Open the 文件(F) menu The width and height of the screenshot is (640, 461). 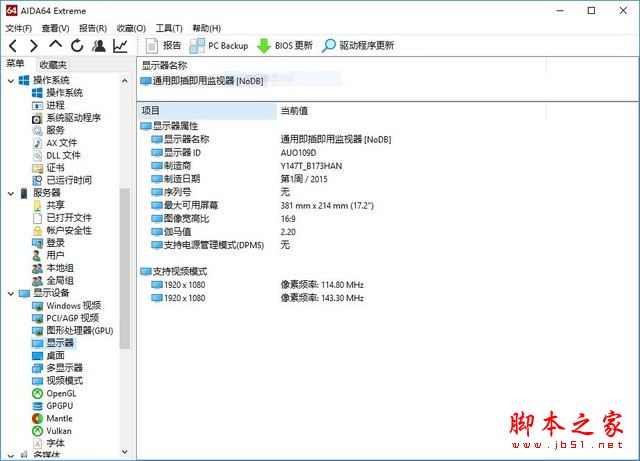click(x=18, y=28)
